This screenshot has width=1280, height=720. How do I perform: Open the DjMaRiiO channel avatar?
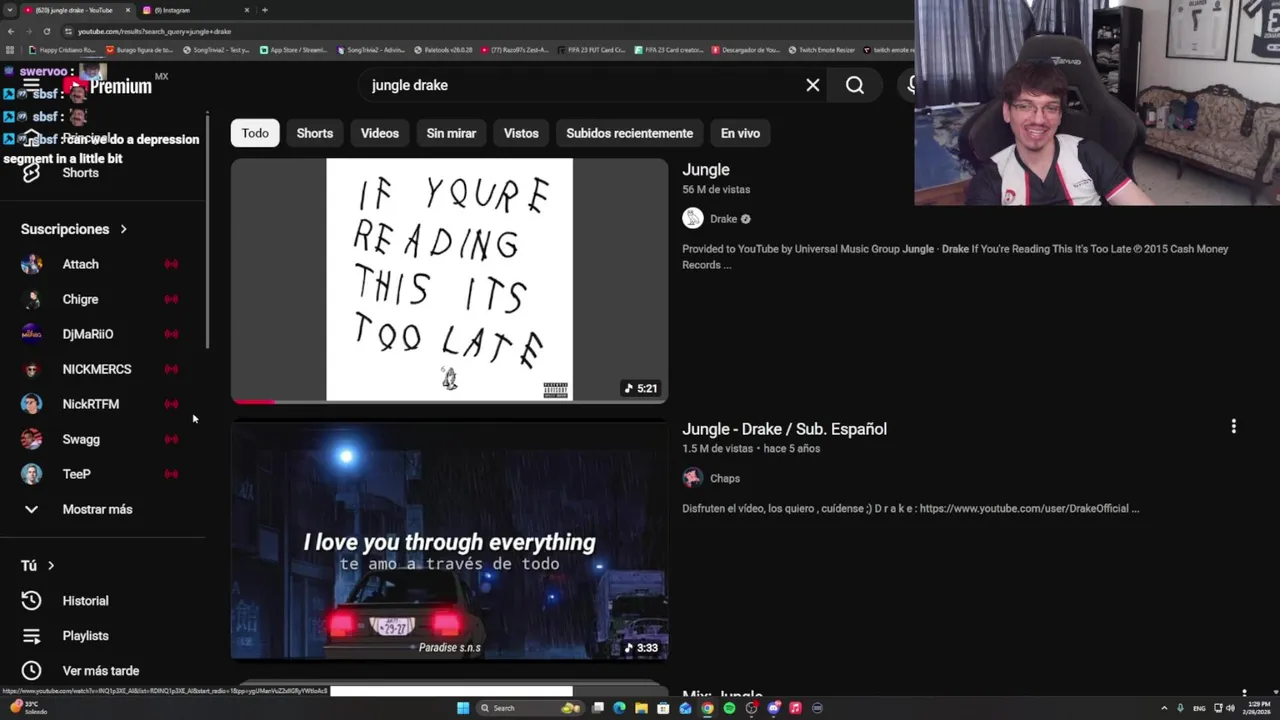tap(32, 334)
